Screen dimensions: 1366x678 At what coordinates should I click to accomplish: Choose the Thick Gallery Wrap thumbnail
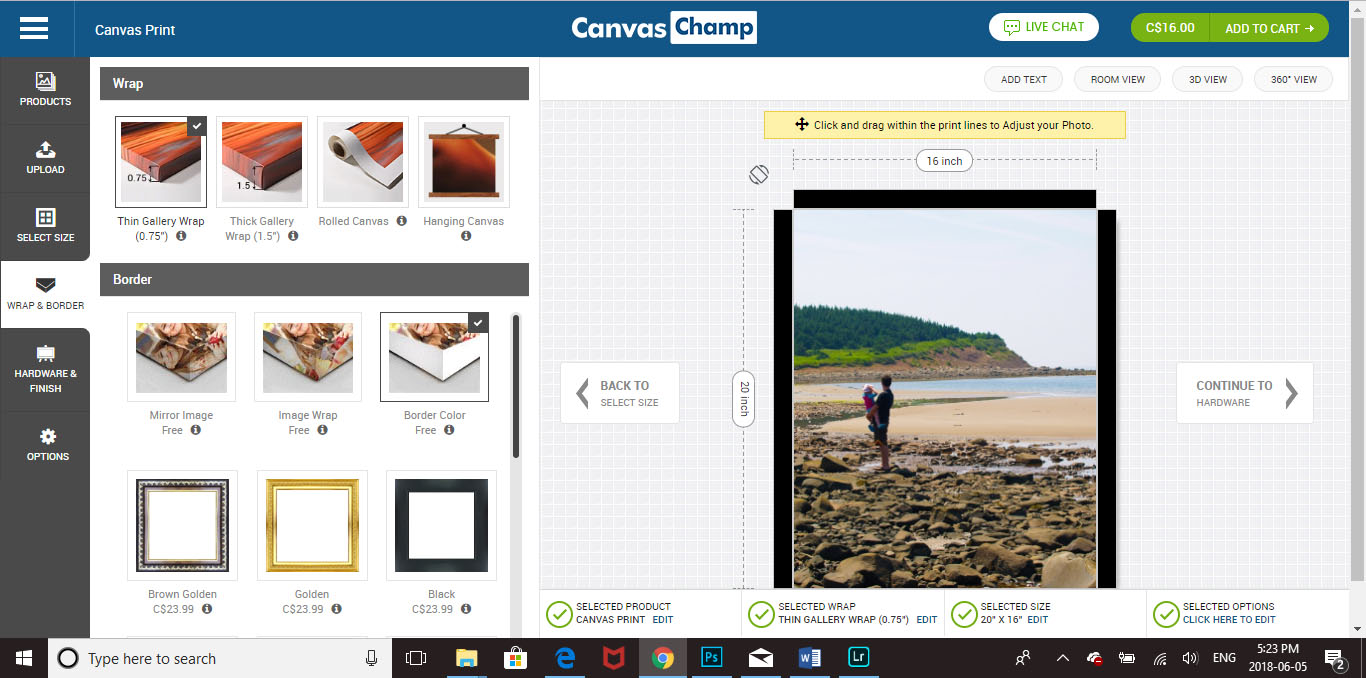(x=262, y=162)
